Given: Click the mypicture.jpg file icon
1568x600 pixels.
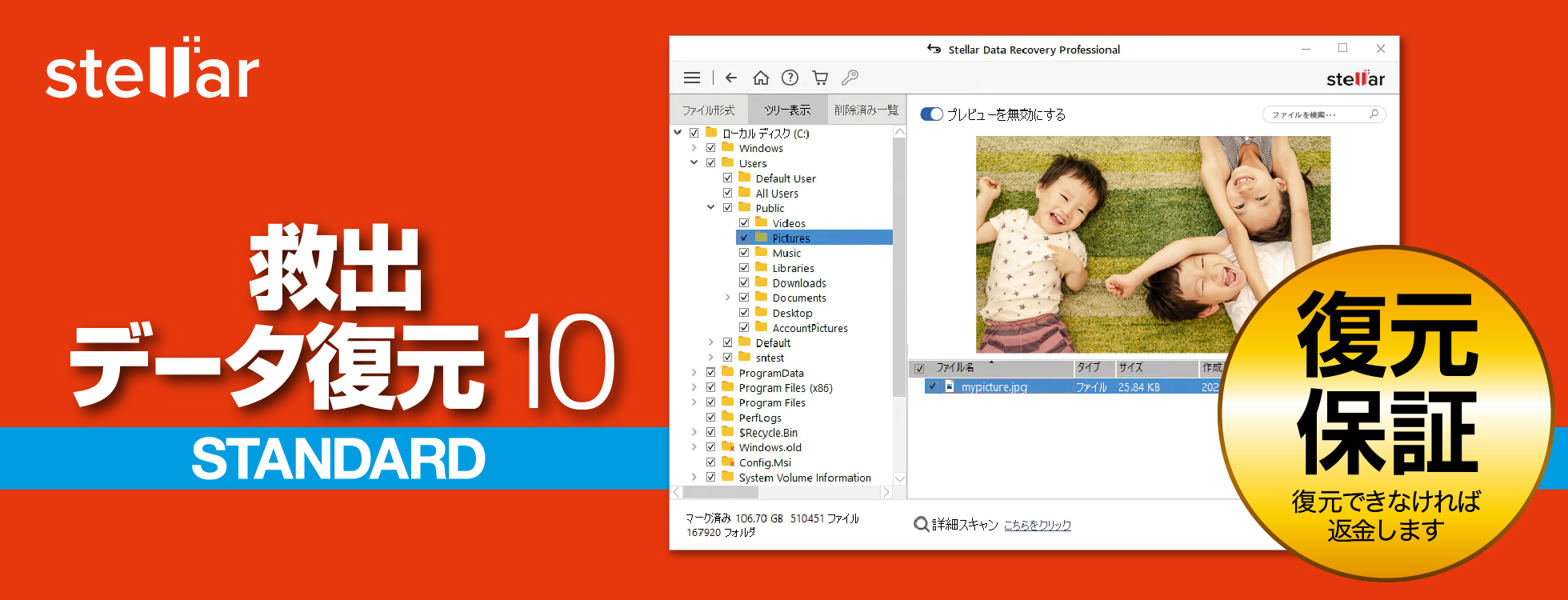Looking at the screenshot, I should click(950, 386).
